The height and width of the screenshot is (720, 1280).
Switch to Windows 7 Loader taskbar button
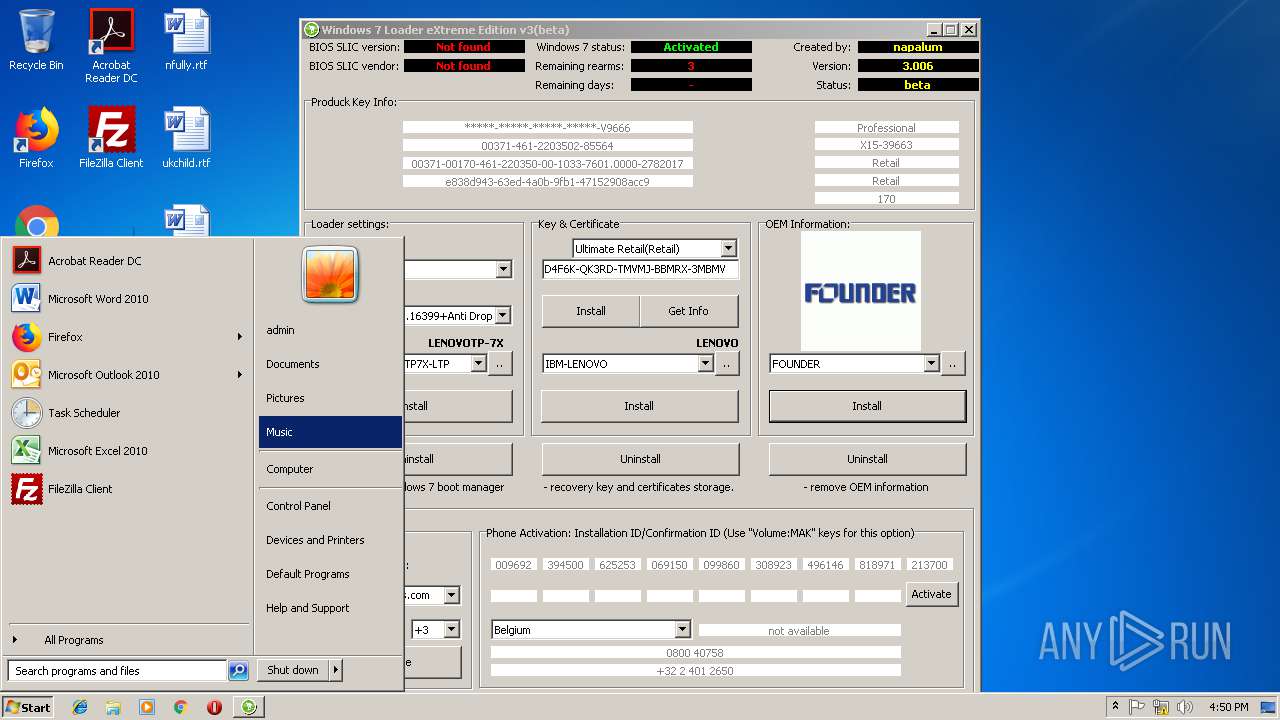[x=249, y=707]
